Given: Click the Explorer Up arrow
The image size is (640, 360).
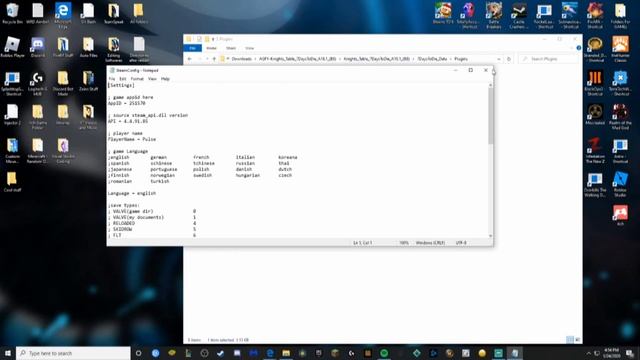Looking at the screenshot, I should pos(214,59).
